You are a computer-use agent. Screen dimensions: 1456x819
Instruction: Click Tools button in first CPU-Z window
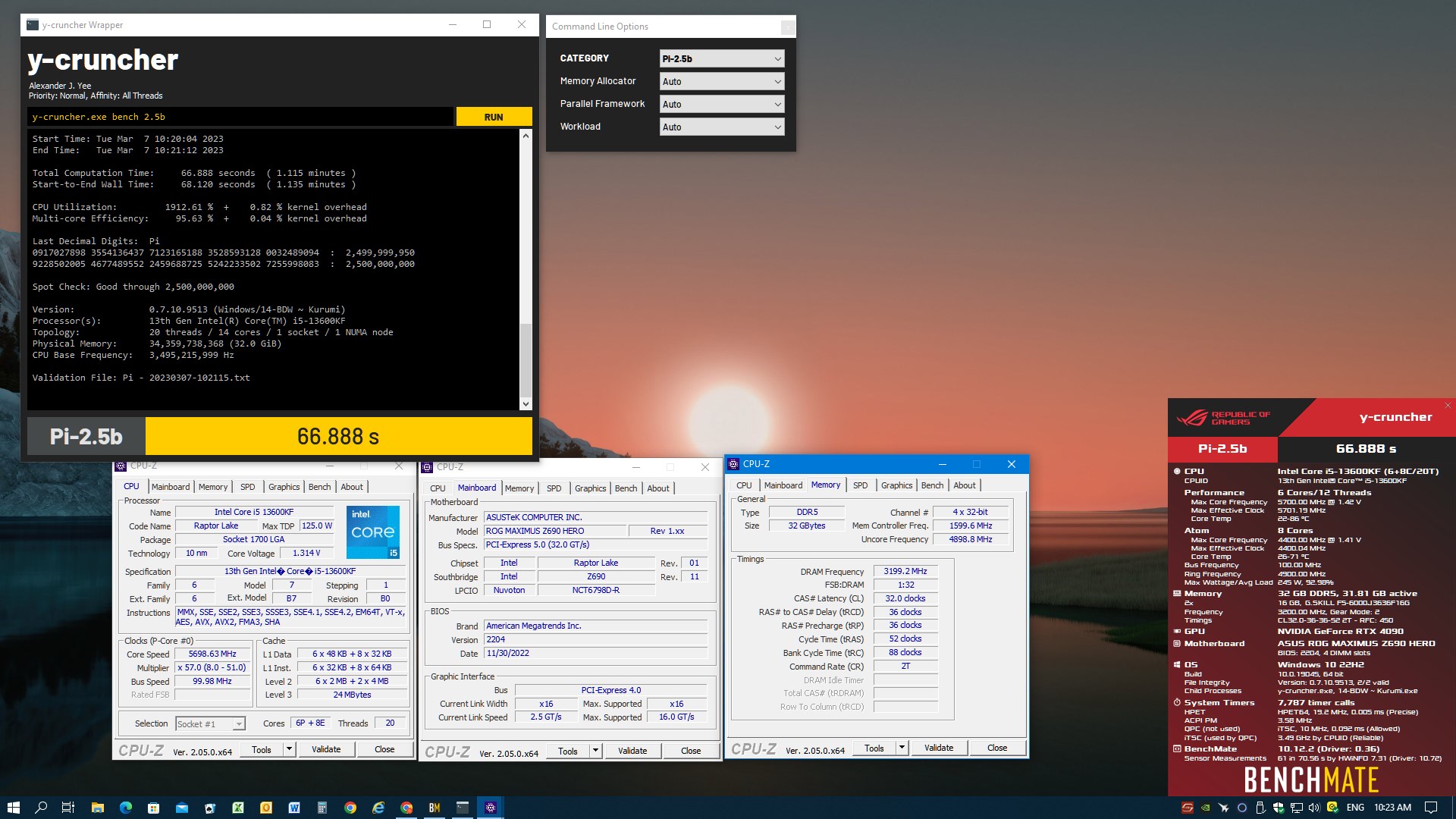coord(261,749)
